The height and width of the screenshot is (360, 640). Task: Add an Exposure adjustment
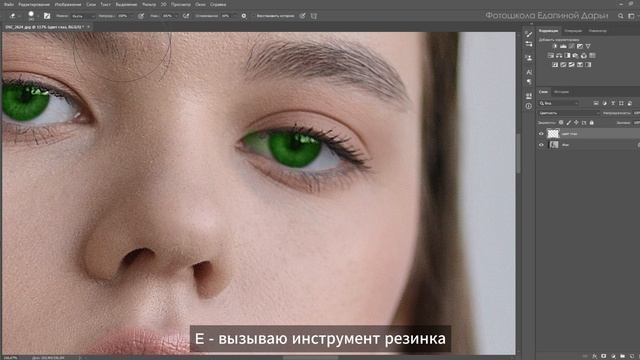coord(580,47)
